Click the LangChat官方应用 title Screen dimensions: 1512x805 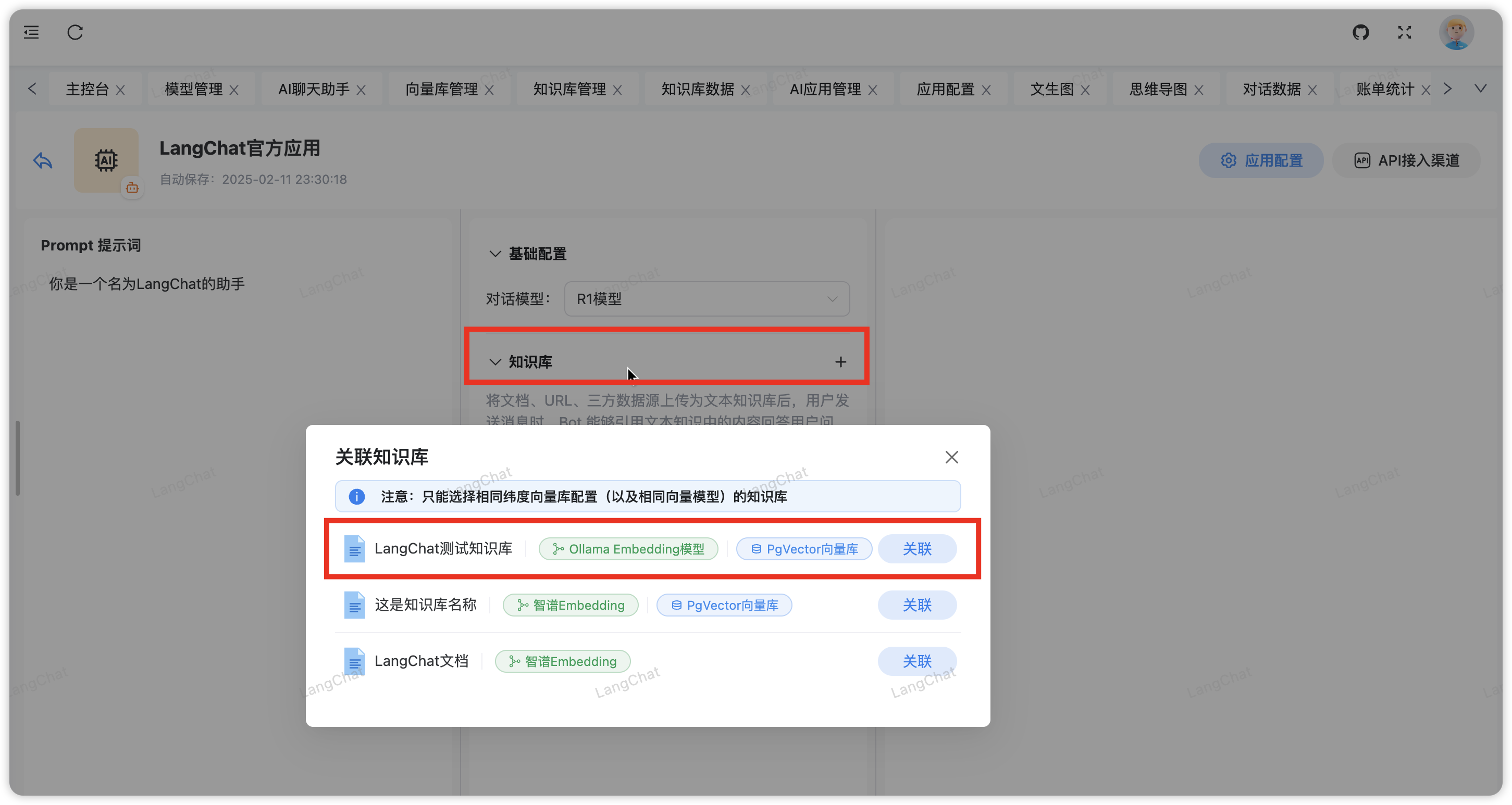[240, 148]
